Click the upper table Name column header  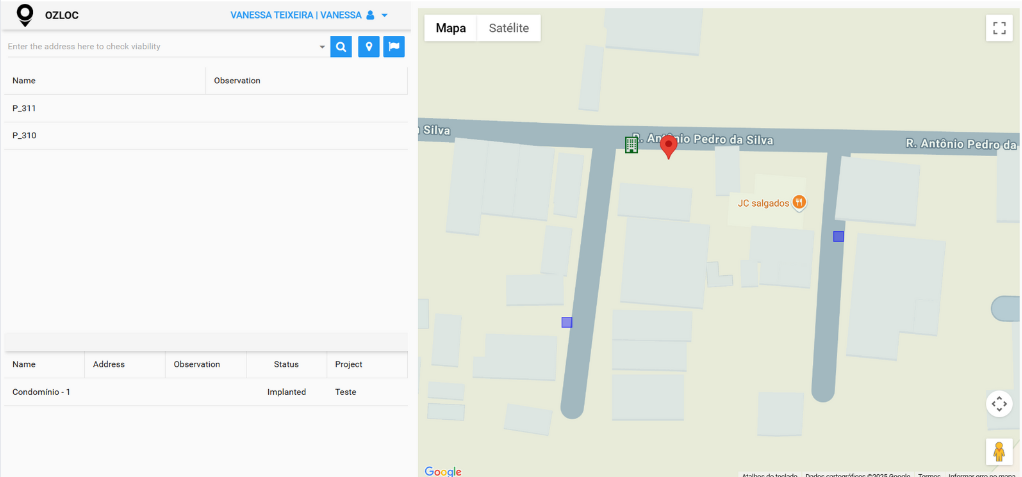click(105, 81)
